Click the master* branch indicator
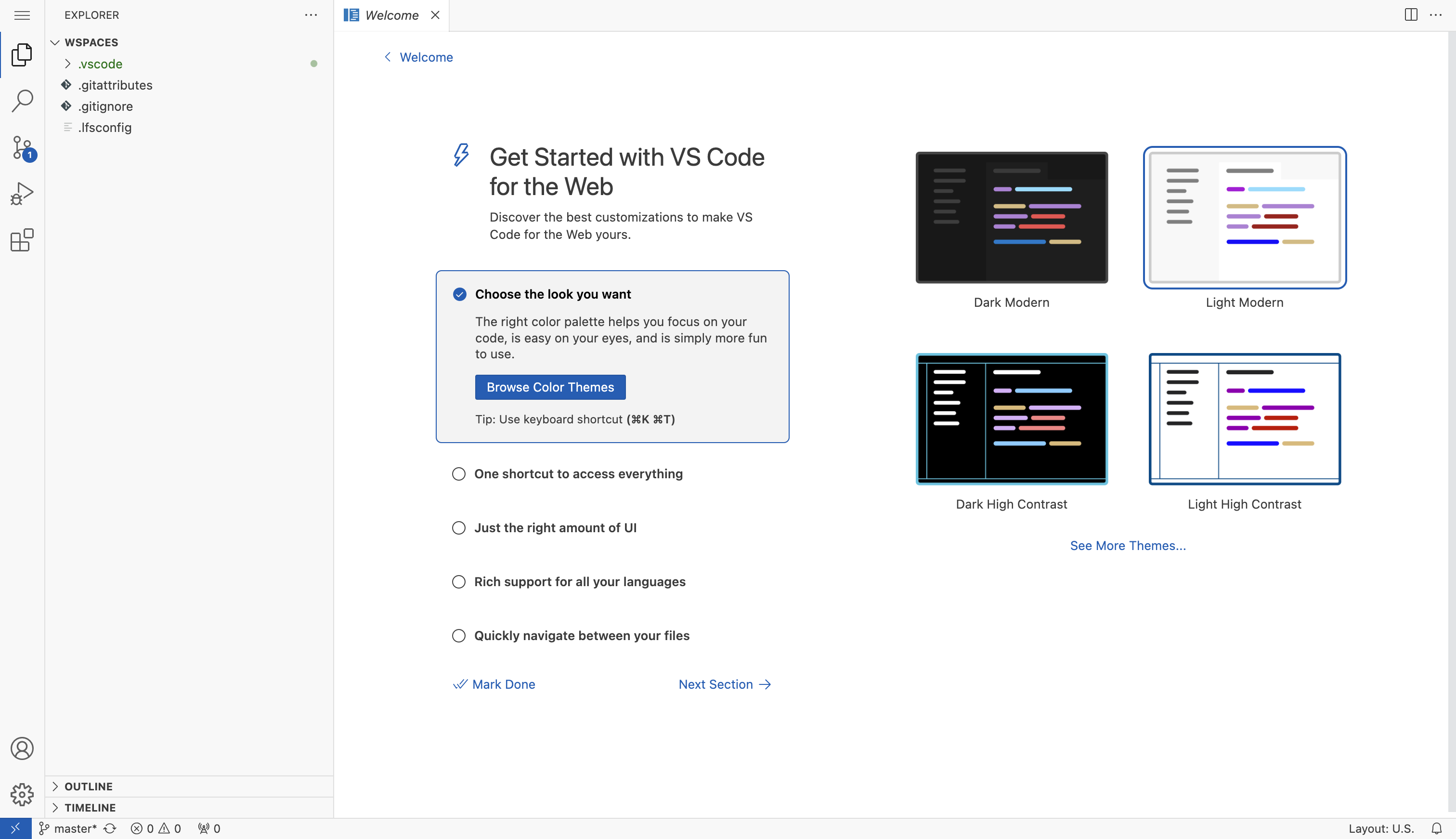Screen dimensions: 1456x839 (x=68, y=828)
